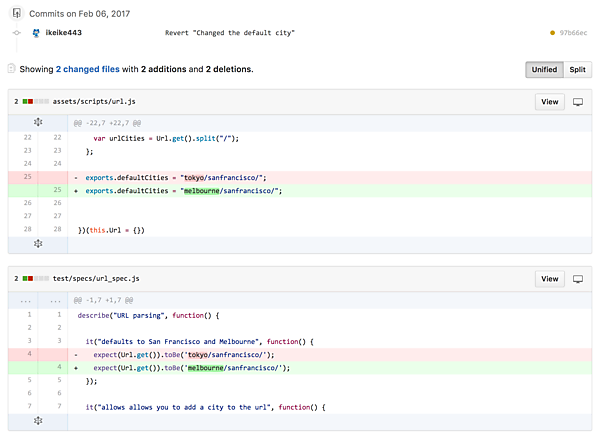Click the yellow build status dot
Viewport: 600px width, 437px height.
[552, 33]
